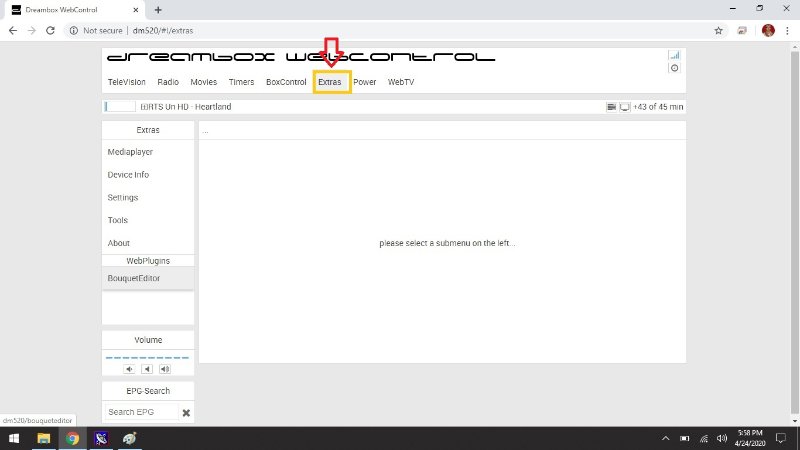Open File Explorer from the taskbar
The width and height of the screenshot is (800, 450).
pos(44,438)
